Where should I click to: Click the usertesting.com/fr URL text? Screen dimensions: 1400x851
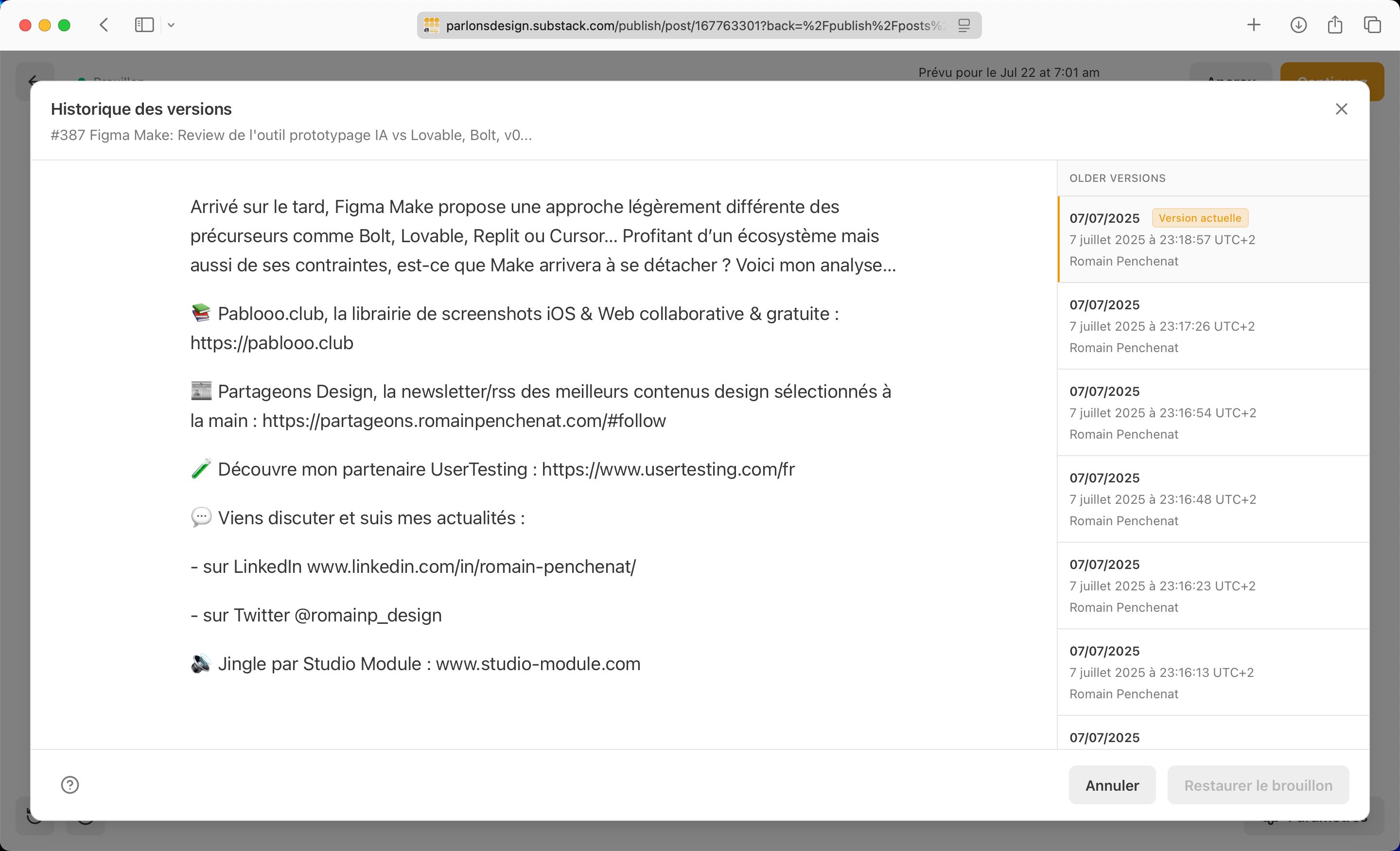pos(667,469)
